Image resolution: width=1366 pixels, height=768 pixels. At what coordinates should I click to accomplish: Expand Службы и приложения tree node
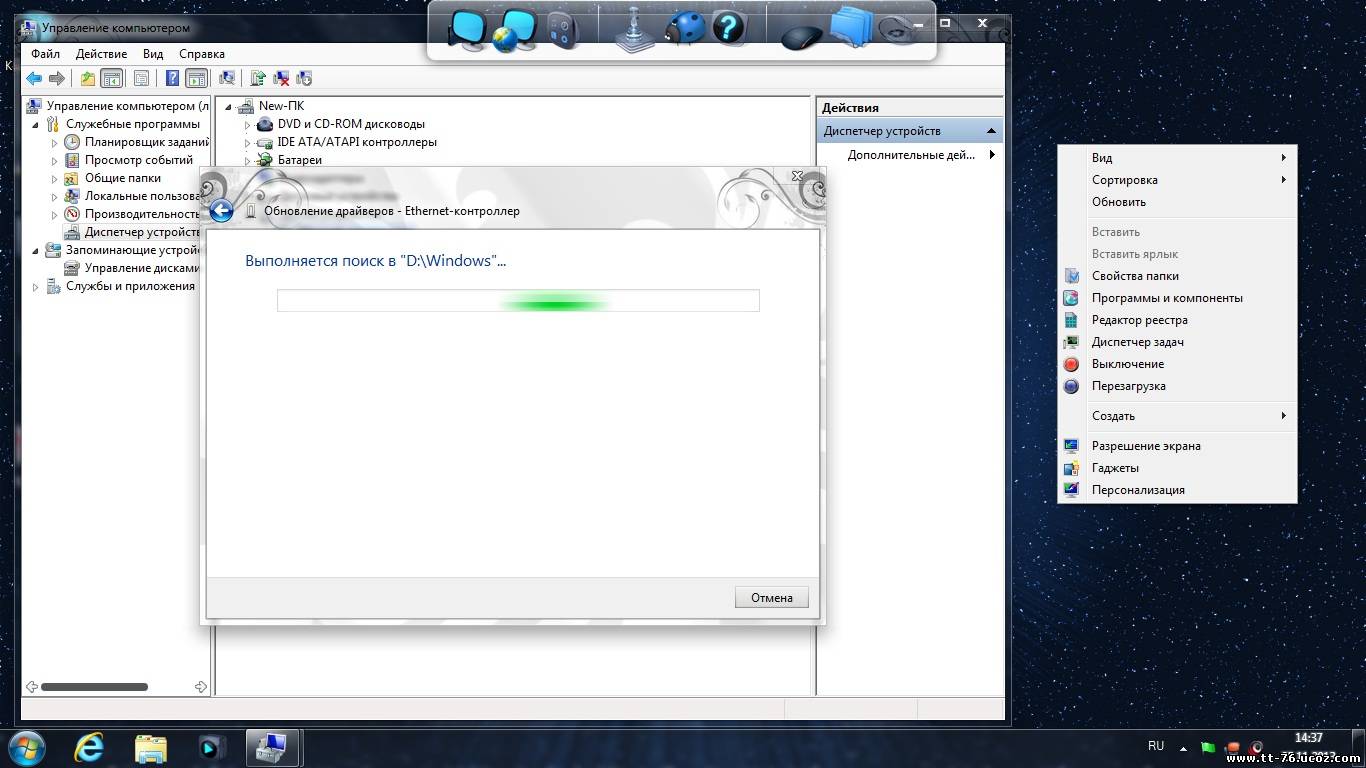tap(36, 287)
